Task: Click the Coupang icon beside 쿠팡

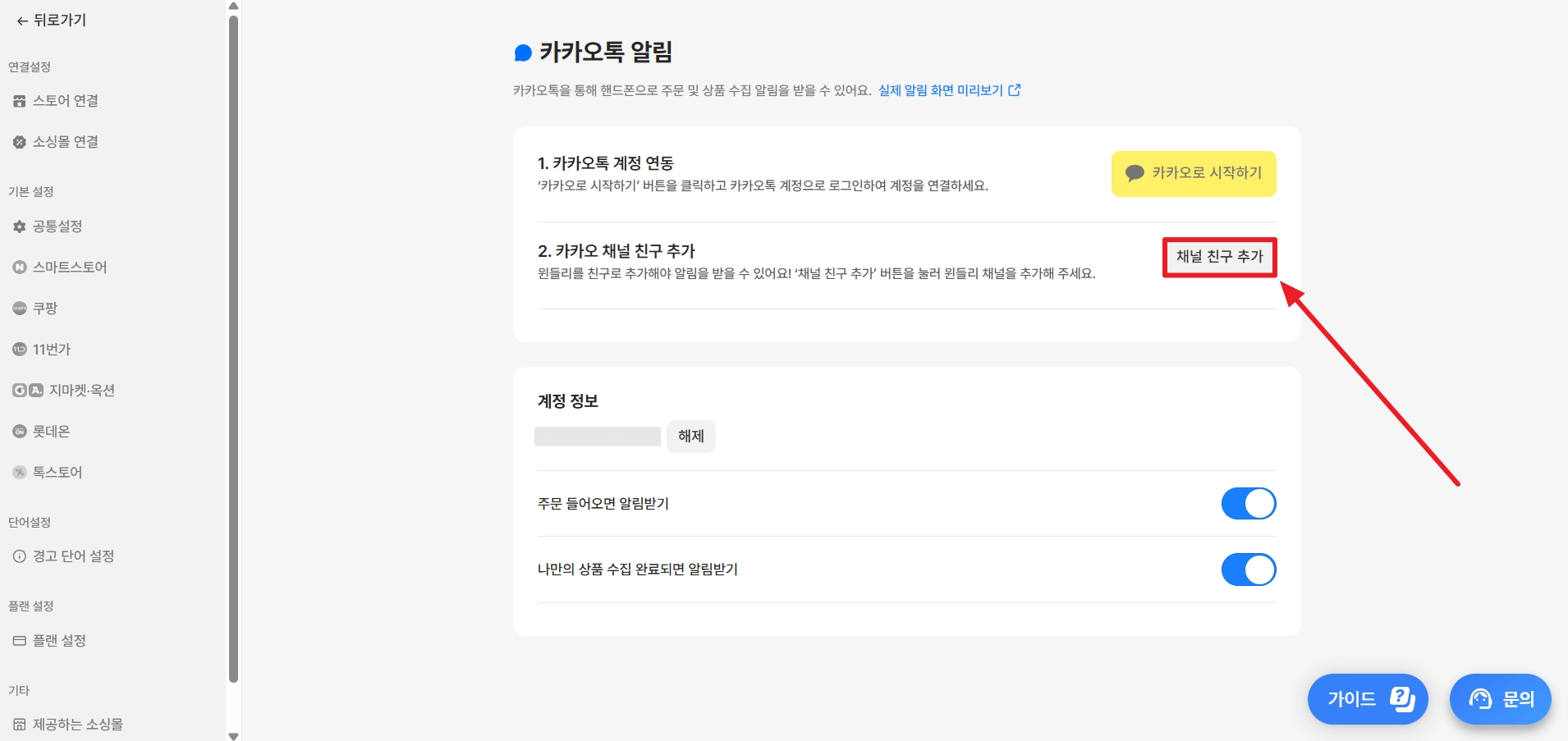Action: point(20,309)
